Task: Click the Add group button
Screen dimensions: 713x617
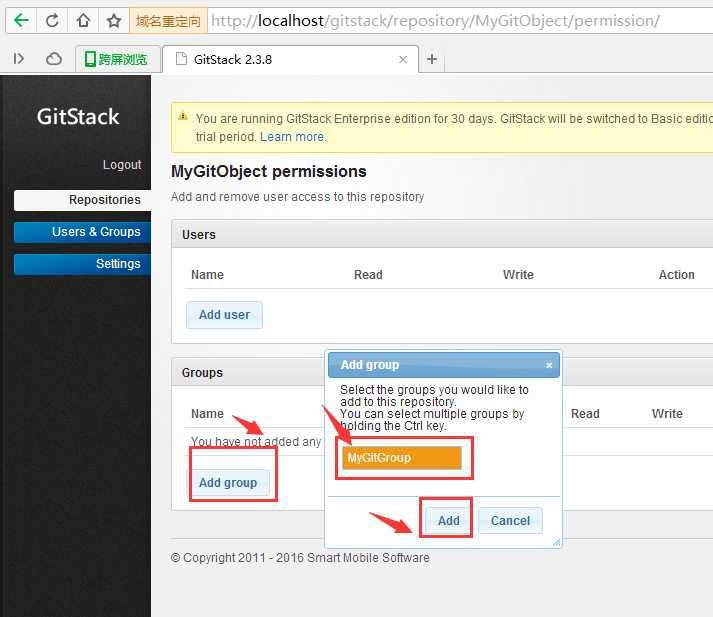Action: pos(228,483)
